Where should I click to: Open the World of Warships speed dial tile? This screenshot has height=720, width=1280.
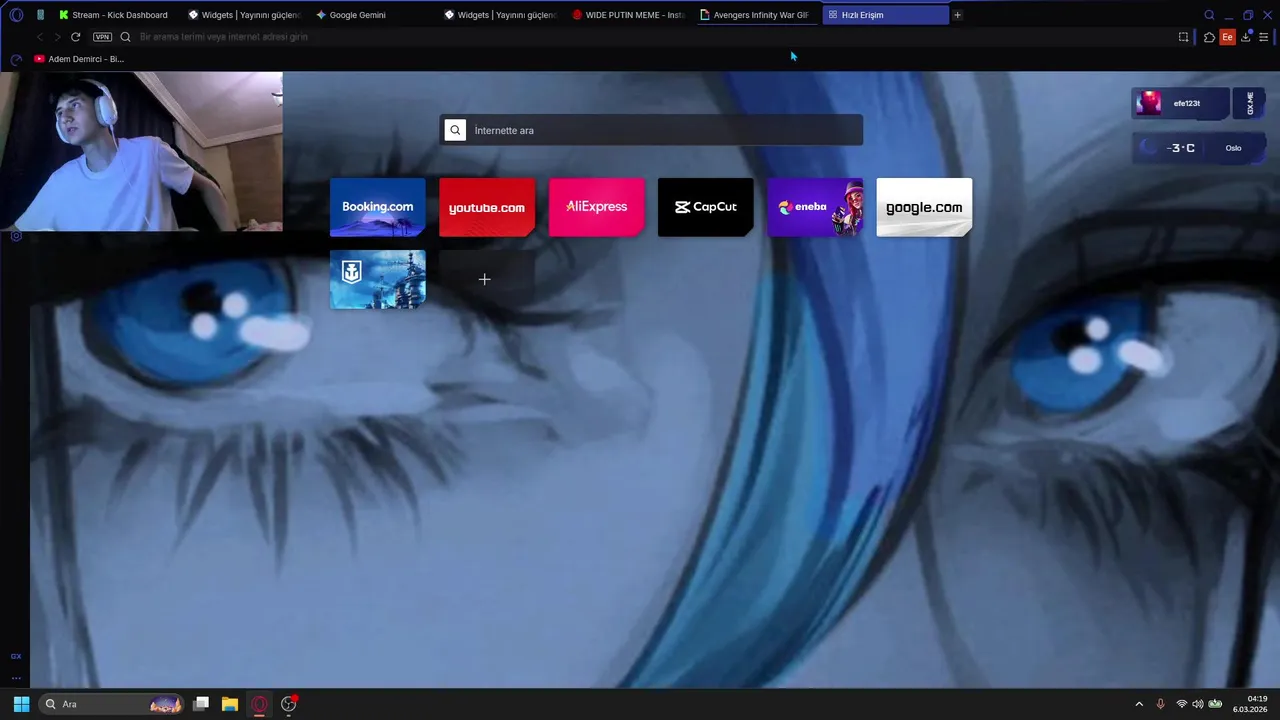click(x=377, y=279)
